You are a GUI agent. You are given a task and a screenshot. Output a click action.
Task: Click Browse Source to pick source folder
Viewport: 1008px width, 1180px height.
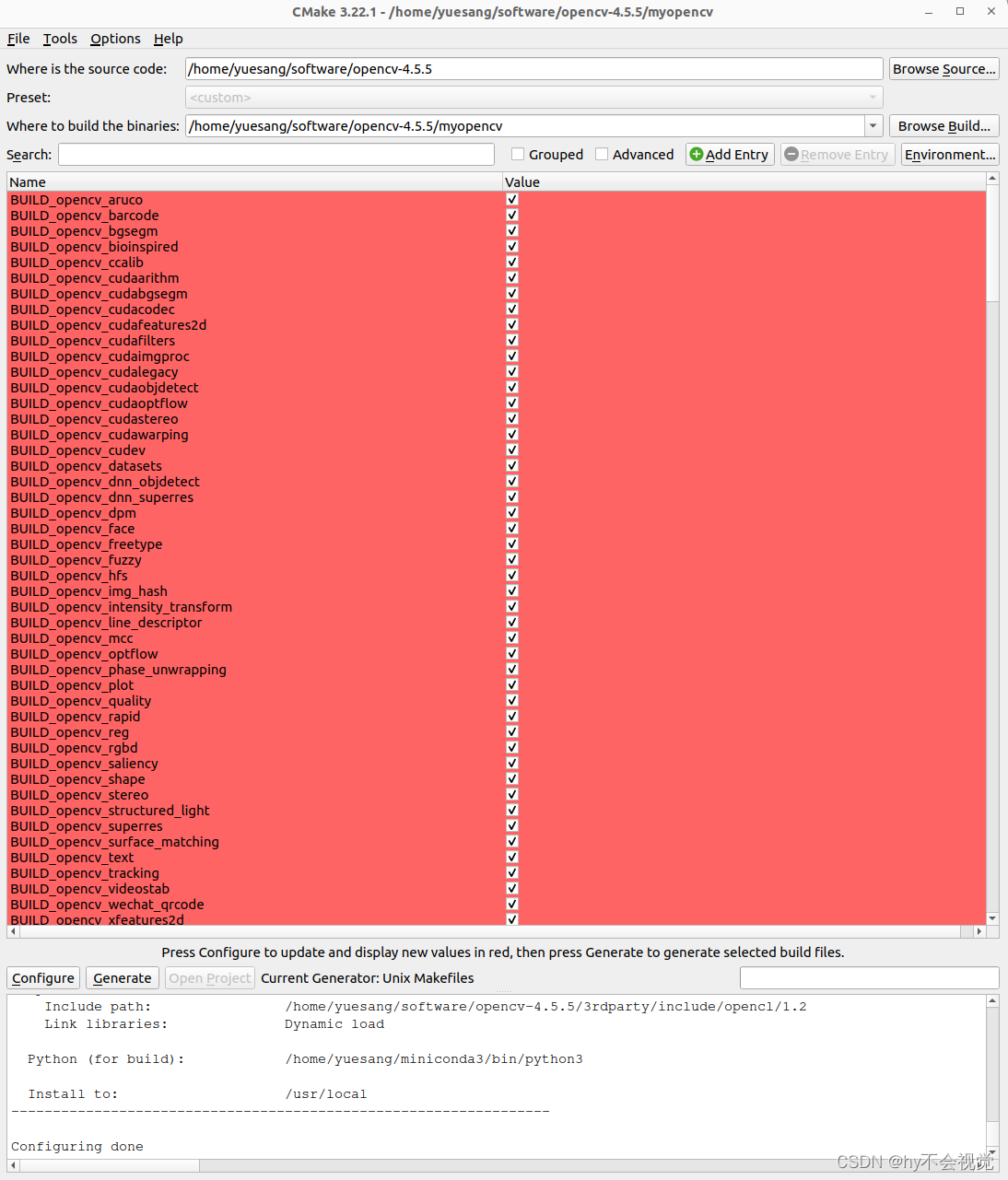pyautogui.click(x=944, y=68)
